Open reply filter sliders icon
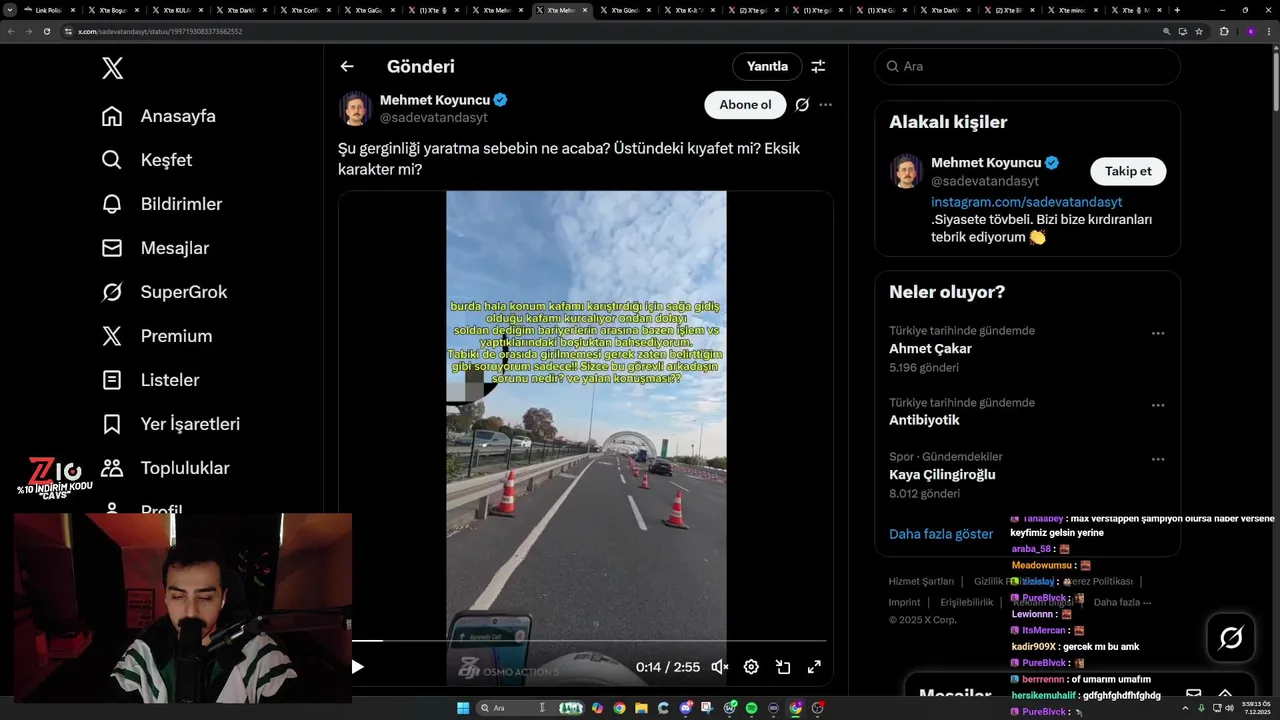This screenshot has width=1280, height=720. (x=818, y=67)
